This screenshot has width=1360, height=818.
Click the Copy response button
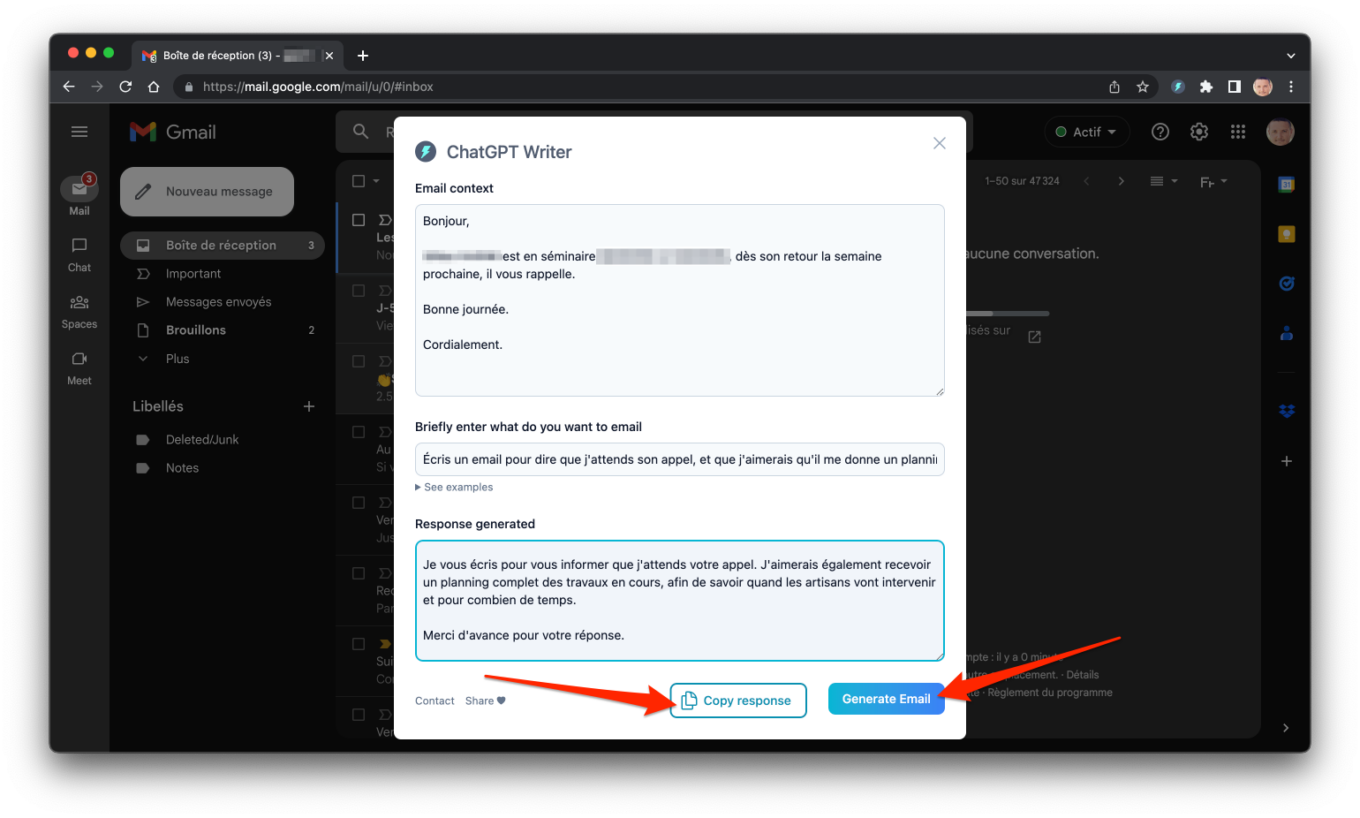pyautogui.click(x=738, y=700)
